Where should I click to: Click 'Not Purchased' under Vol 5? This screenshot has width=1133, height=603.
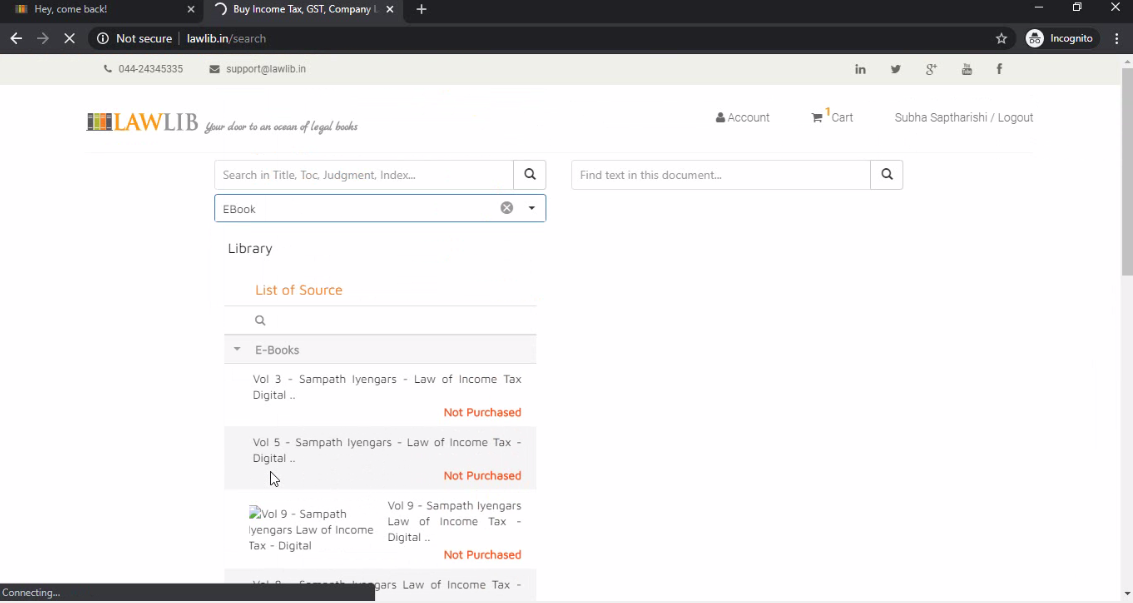482,476
